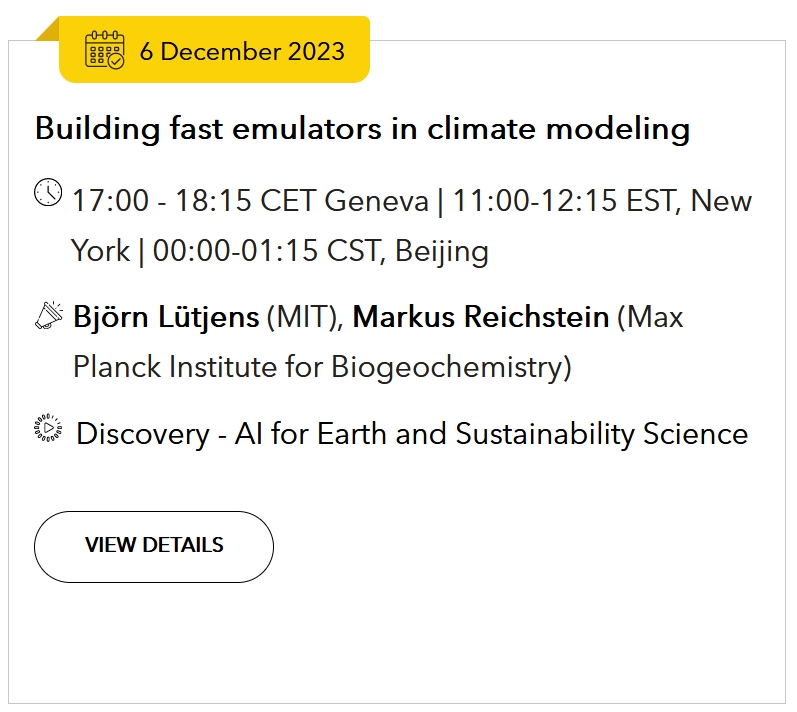Image resolution: width=797 pixels, height=712 pixels.
Task: Click the Discovery play-circle icon
Action: pyautogui.click(x=48, y=428)
